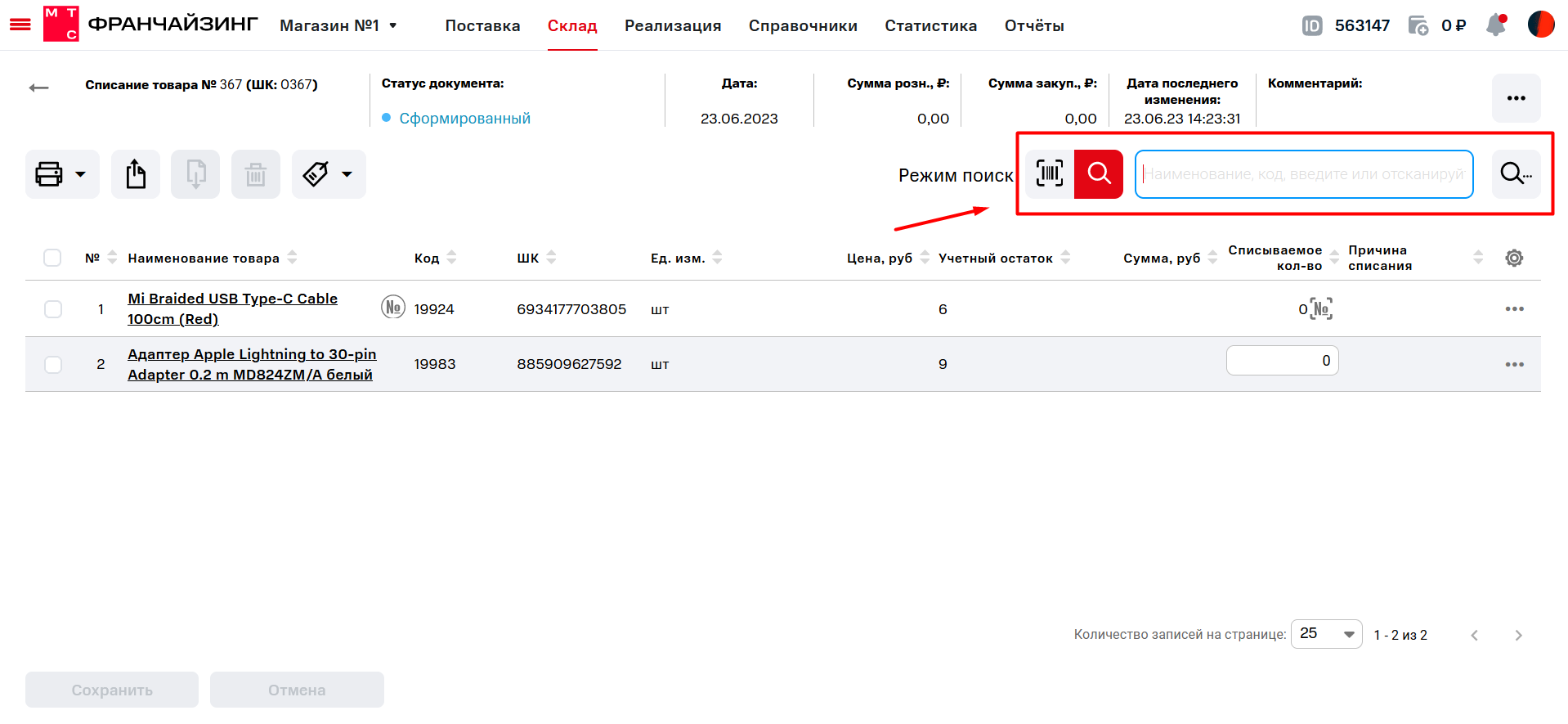Open table column settings gear

click(x=1514, y=258)
